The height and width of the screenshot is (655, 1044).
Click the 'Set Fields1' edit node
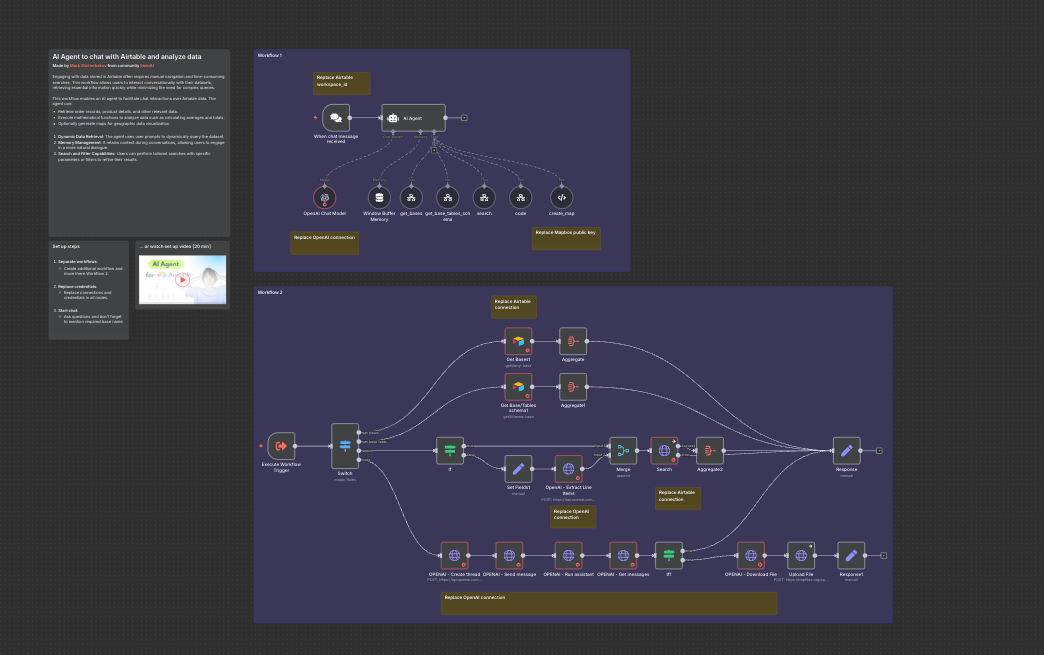coord(518,468)
